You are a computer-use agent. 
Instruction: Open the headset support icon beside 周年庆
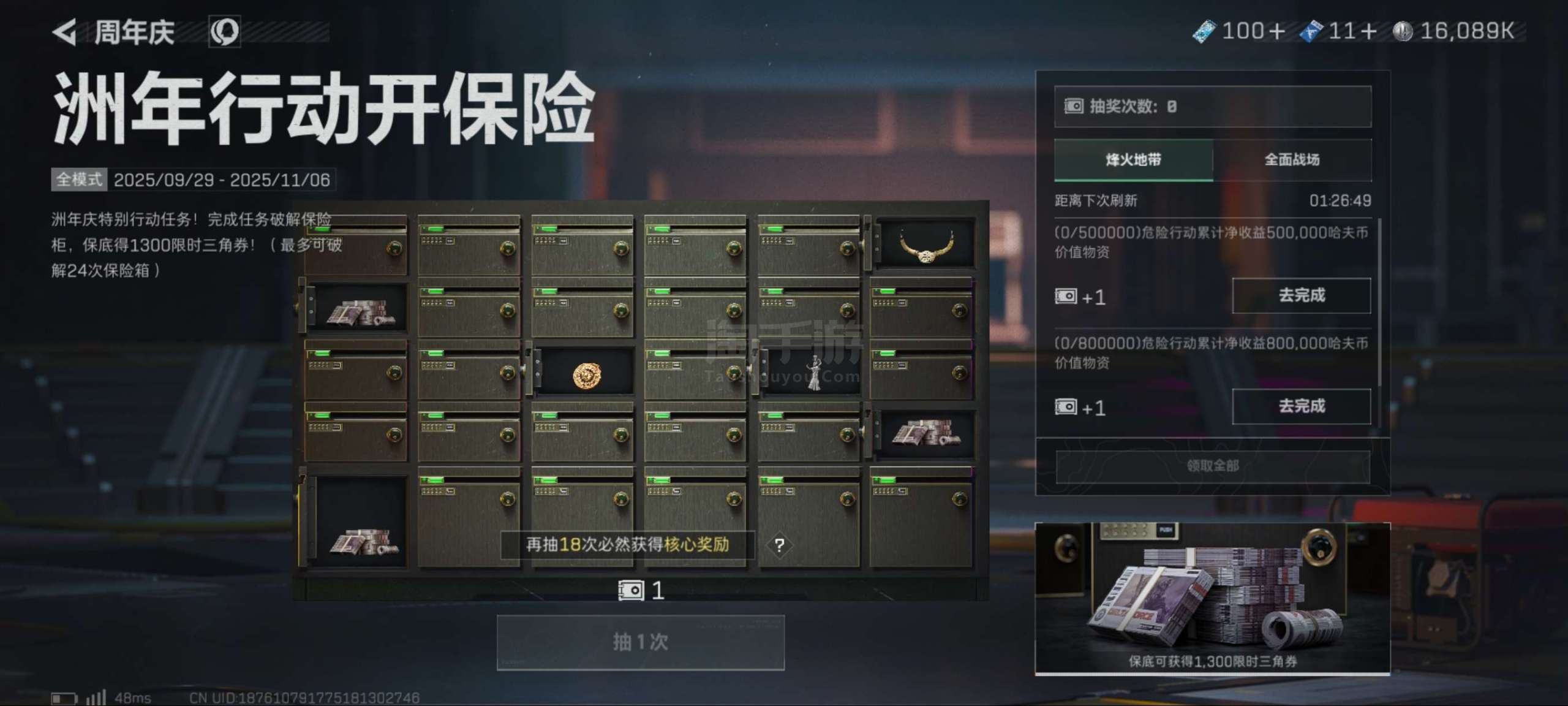(224, 32)
